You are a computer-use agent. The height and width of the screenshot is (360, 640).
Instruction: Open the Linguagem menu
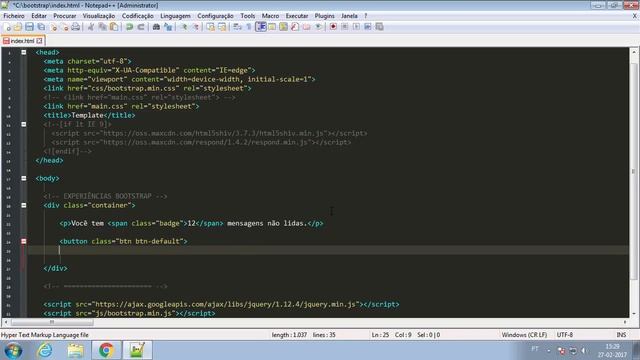[175, 16]
